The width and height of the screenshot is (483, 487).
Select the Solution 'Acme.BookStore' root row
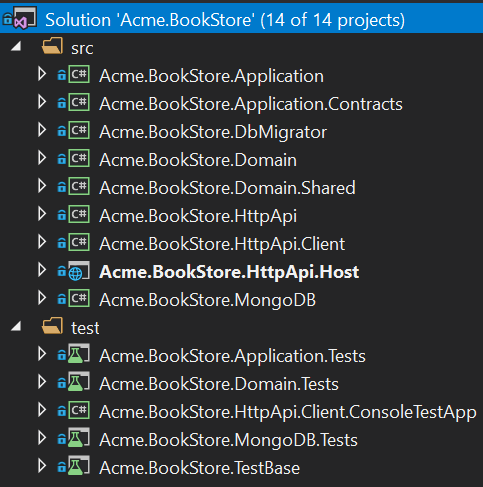[x=241, y=19]
